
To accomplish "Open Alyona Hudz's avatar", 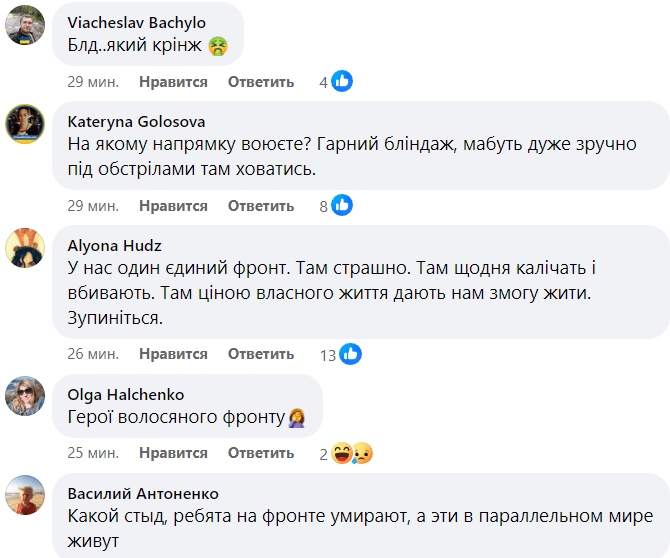I will tap(24, 247).
